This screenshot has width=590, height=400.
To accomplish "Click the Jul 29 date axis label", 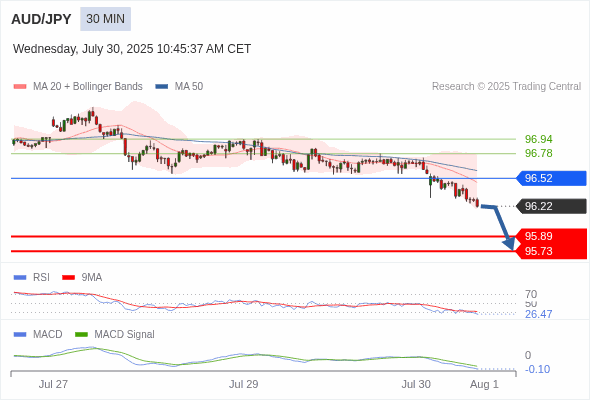I will point(244,385).
